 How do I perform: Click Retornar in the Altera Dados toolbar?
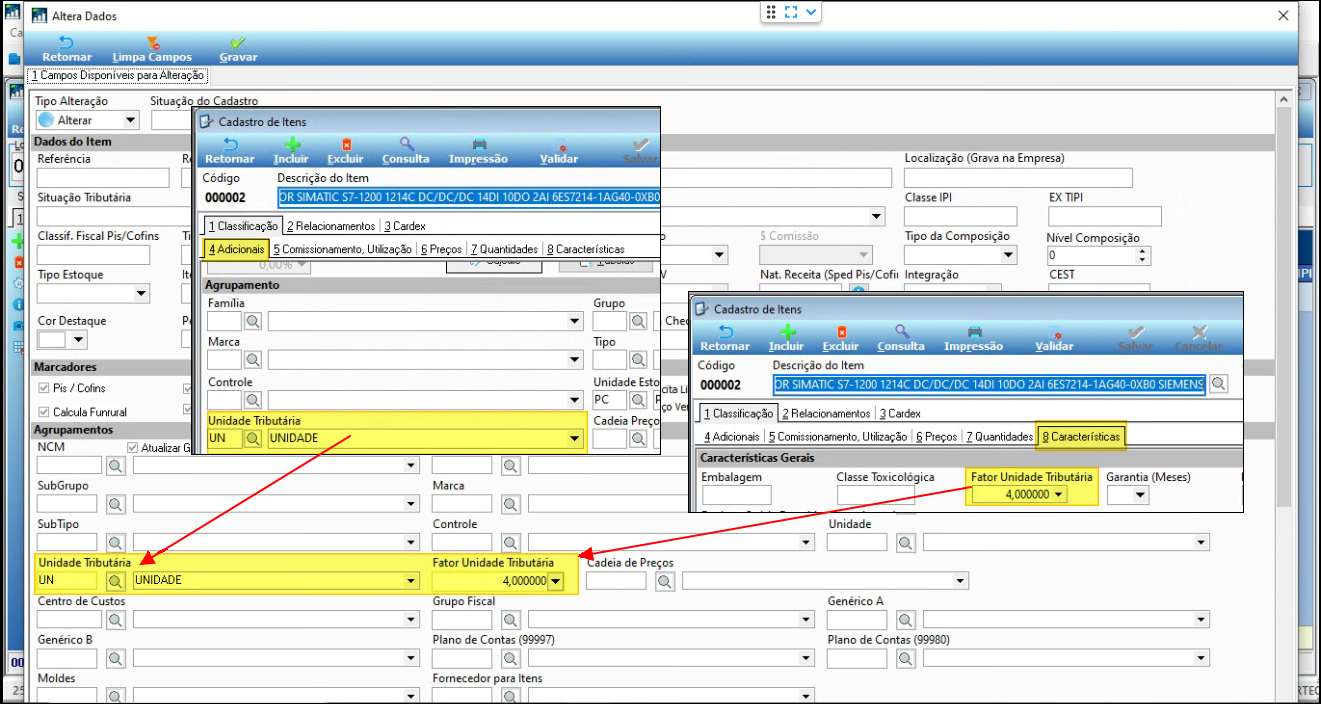[66, 49]
